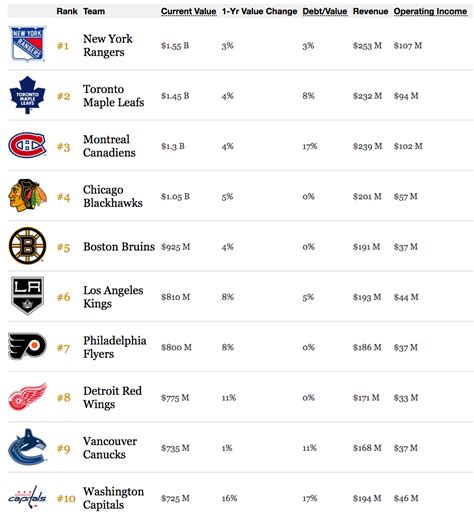Open the Toronto Maple Leafs team name
The width and height of the screenshot is (474, 522).
[114, 96]
